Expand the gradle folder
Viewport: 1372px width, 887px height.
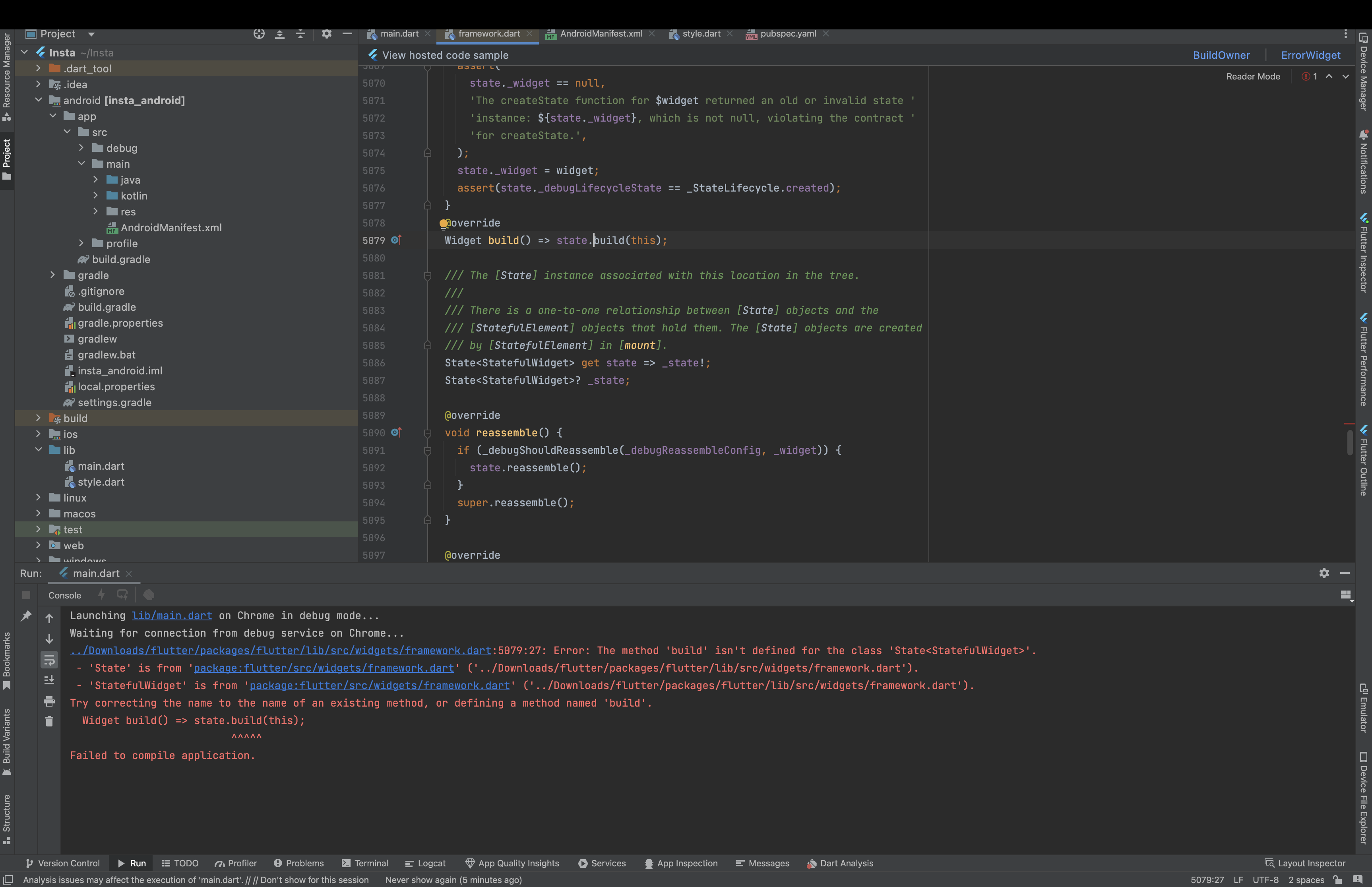click(x=52, y=275)
